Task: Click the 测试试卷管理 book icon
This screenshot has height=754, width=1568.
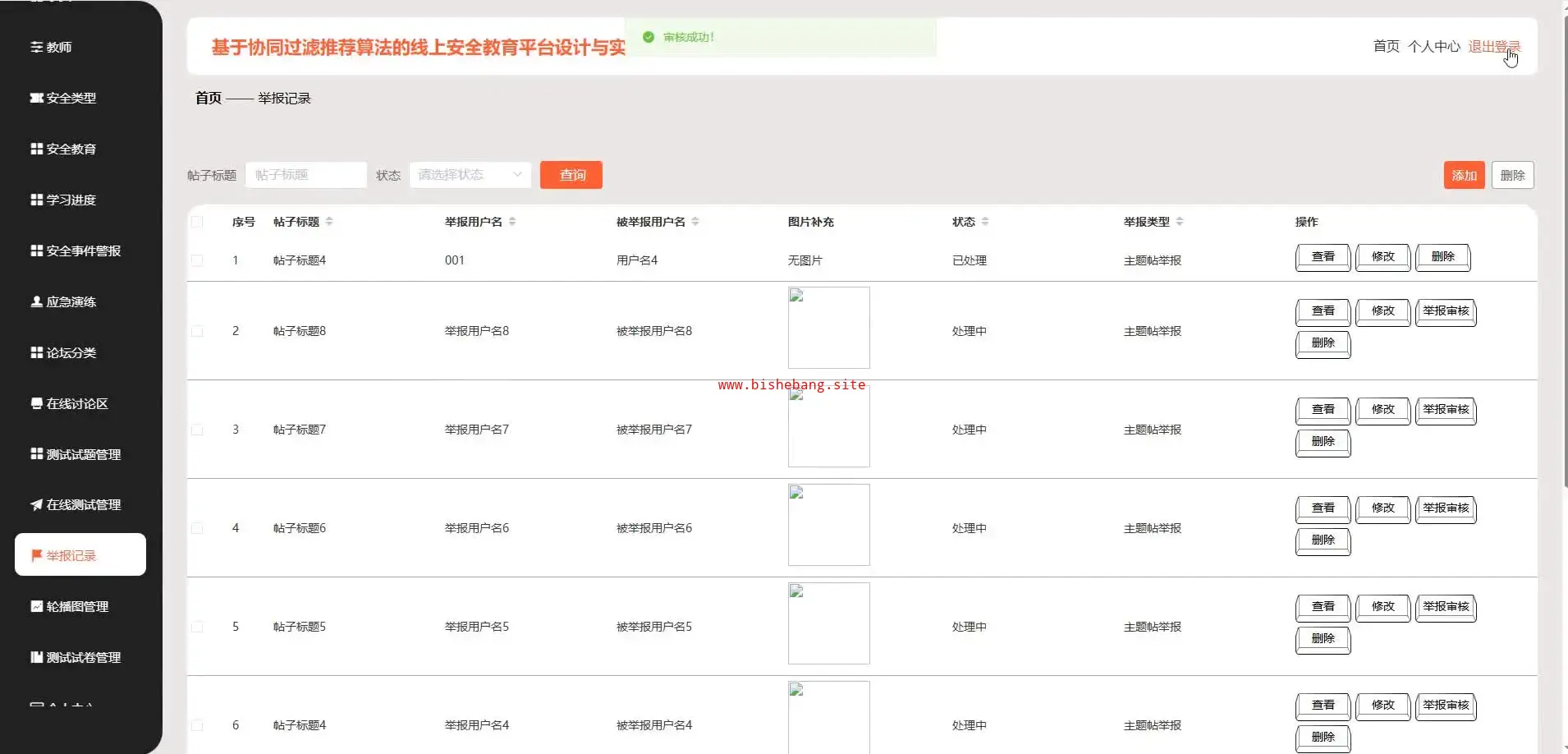Action: pos(36,658)
